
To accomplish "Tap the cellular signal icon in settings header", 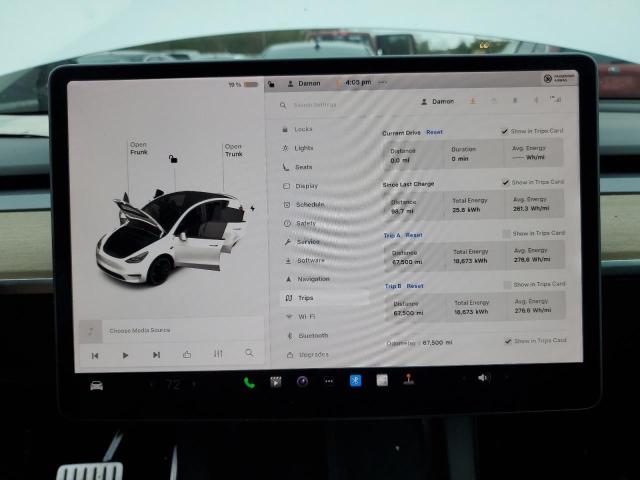I will [x=555, y=99].
